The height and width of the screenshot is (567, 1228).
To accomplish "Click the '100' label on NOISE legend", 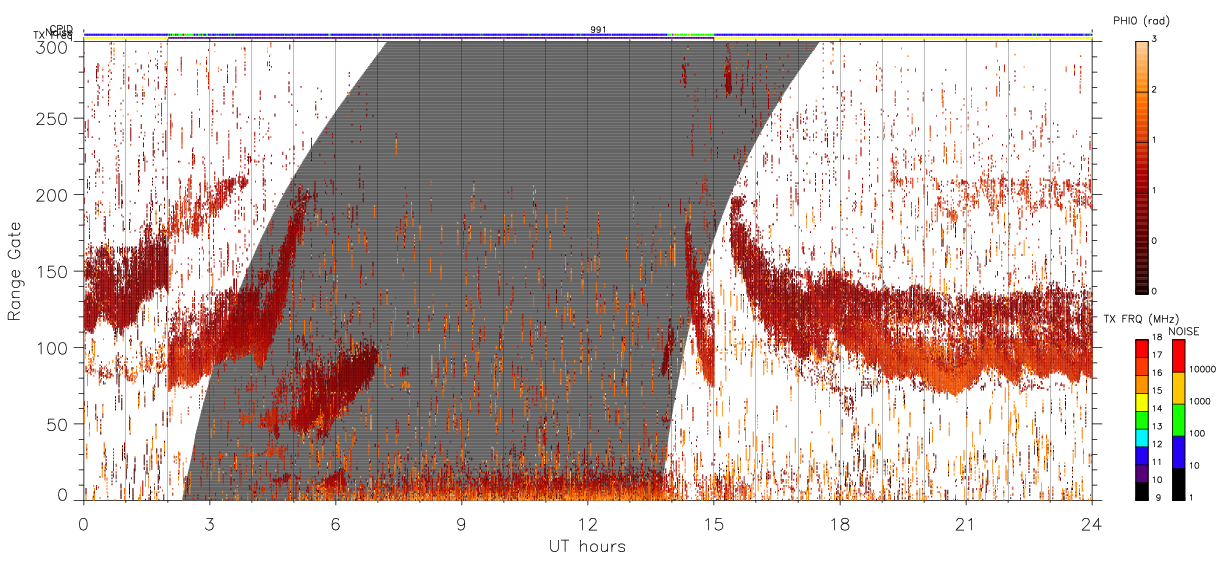I will [x=1195, y=433].
